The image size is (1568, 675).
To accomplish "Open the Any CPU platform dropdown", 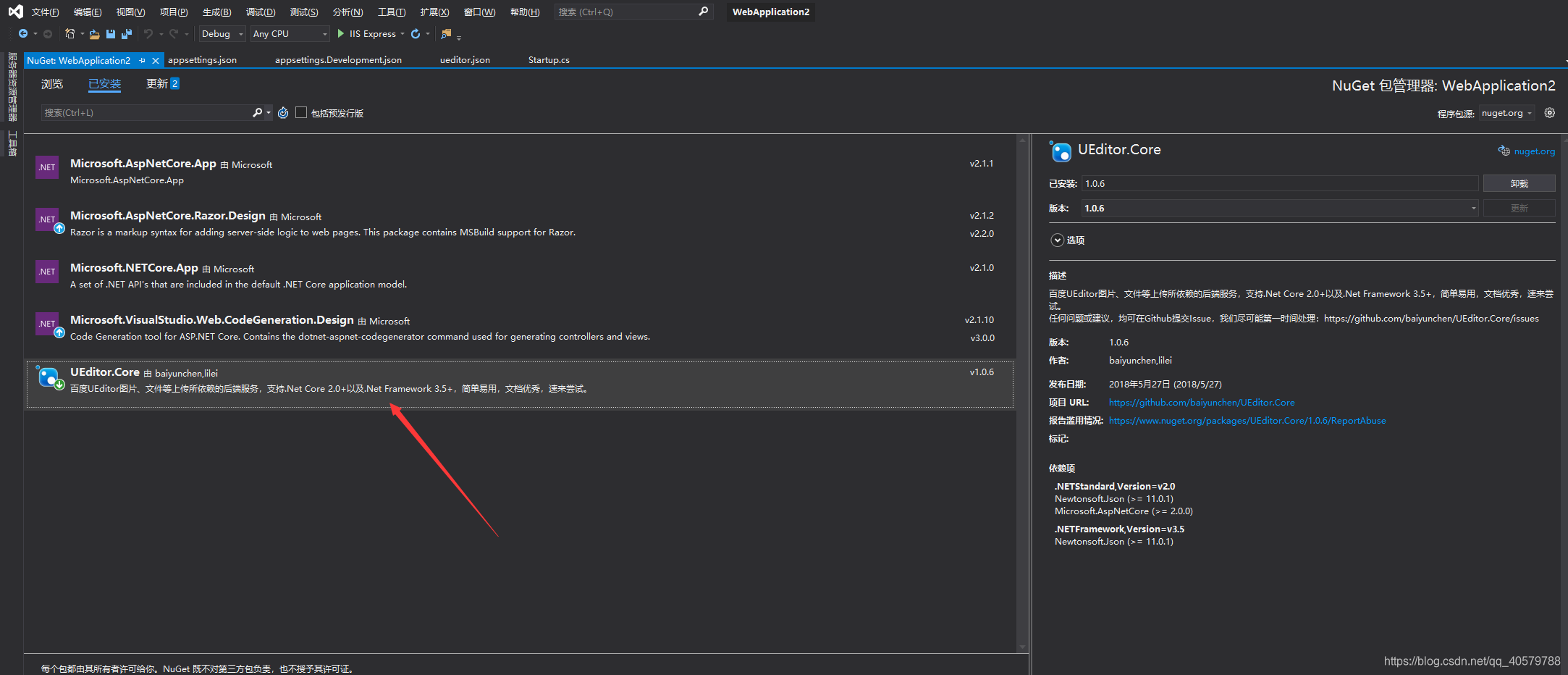I will tap(289, 33).
